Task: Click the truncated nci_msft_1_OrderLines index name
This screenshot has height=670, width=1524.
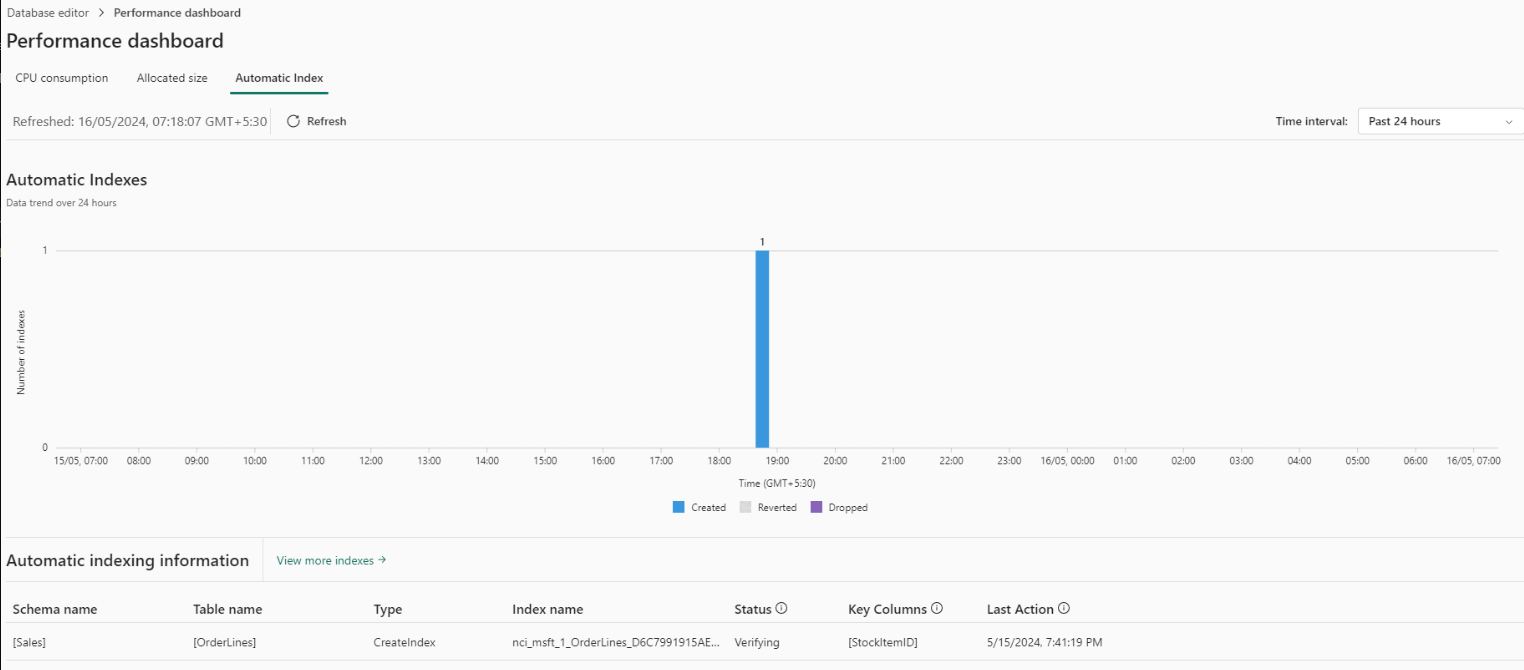Action: pos(615,642)
